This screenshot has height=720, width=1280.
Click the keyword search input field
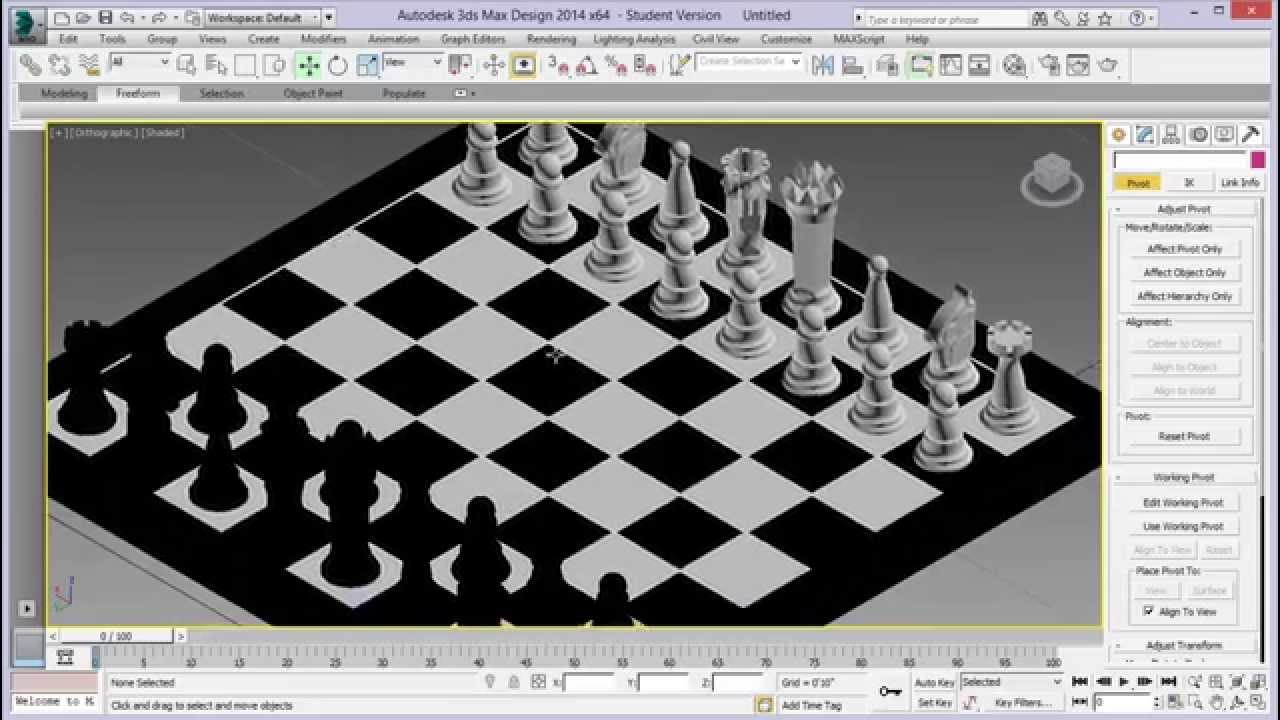[x=945, y=19]
